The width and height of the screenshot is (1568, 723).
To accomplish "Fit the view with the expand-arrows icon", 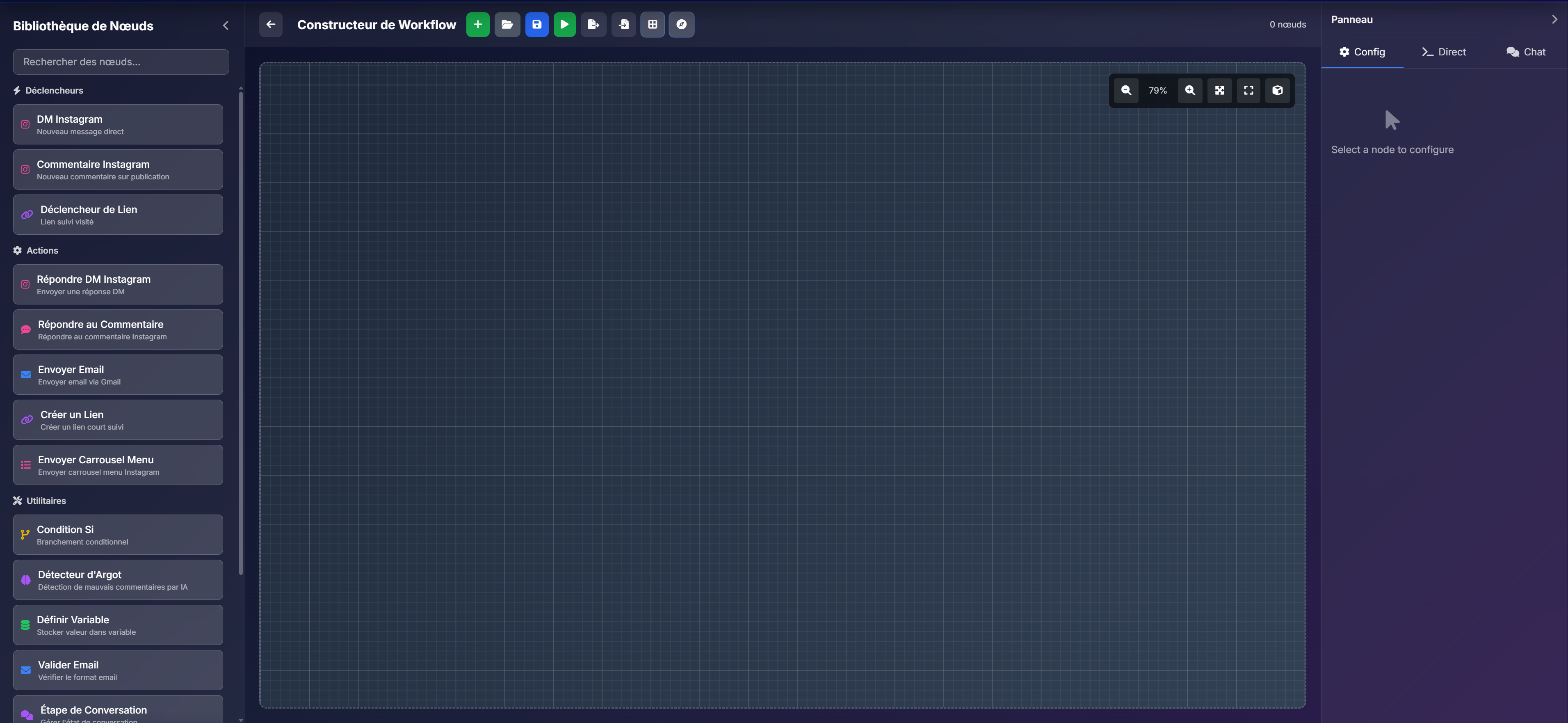I will click(x=1219, y=90).
